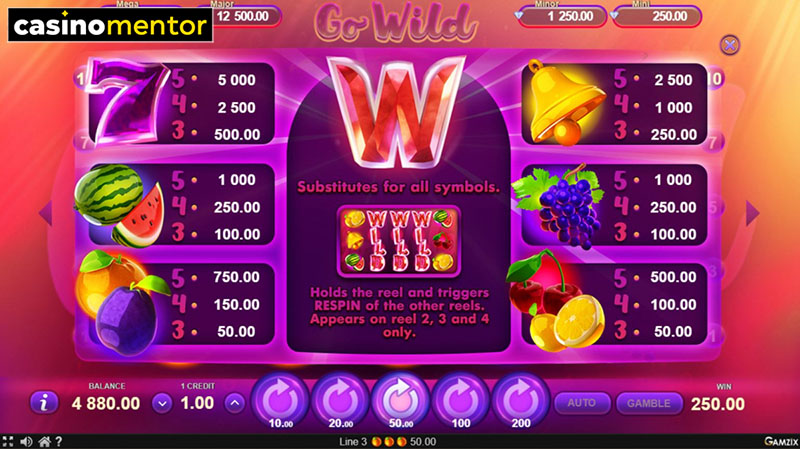Toggle fullscreen mode icon

click(8, 442)
